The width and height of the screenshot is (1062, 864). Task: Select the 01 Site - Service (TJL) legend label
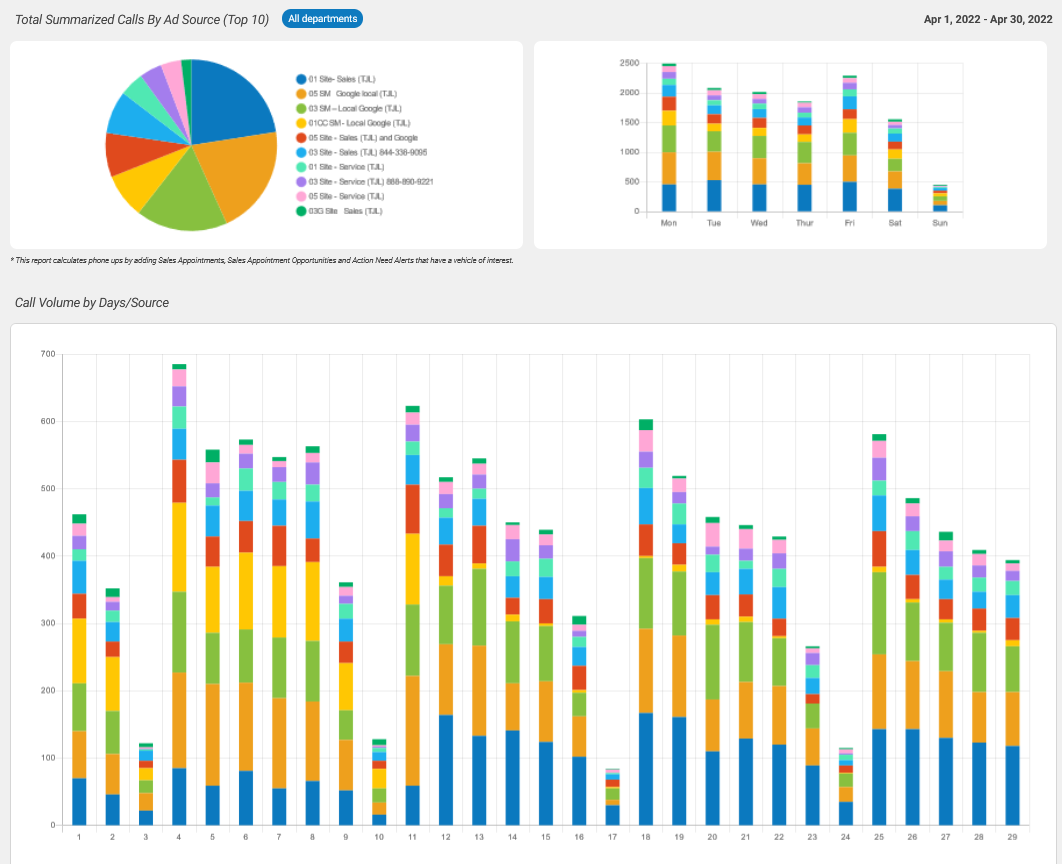[346, 167]
